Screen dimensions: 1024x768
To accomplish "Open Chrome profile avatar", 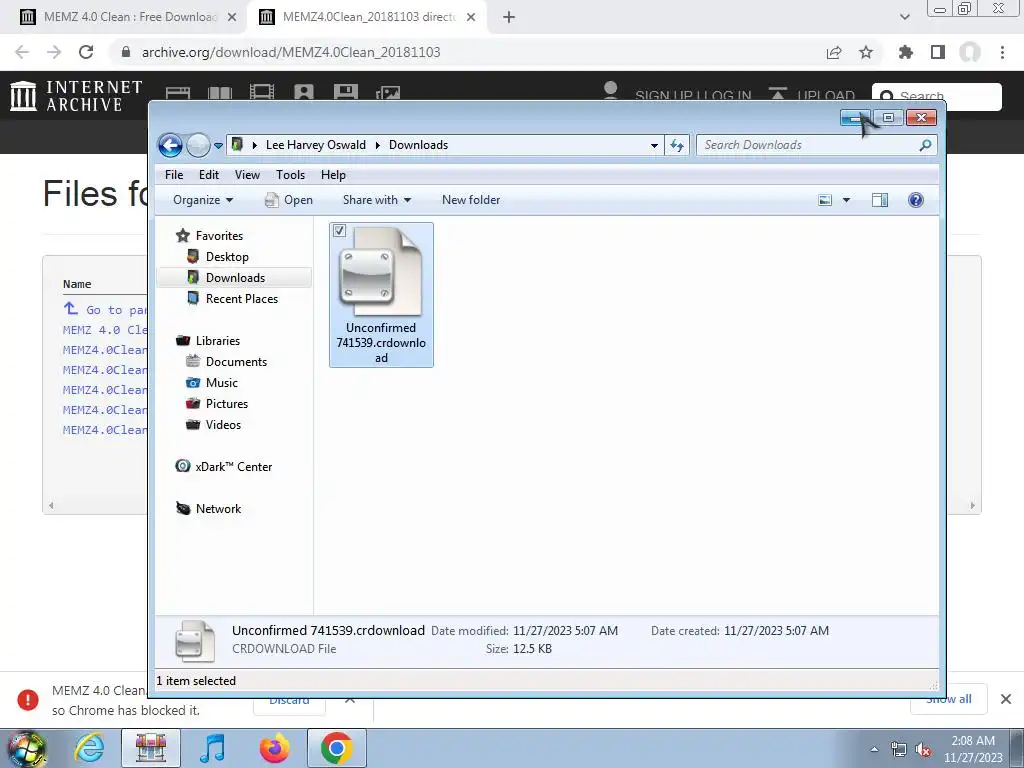I will [x=970, y=52].
